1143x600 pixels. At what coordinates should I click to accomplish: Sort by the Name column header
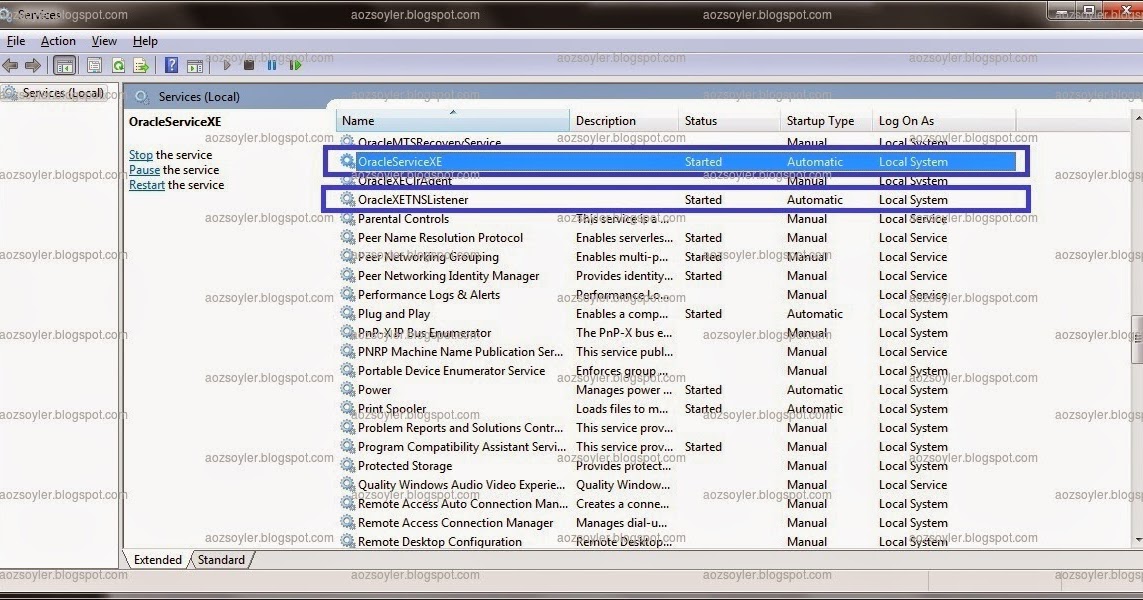pos(453,120)
